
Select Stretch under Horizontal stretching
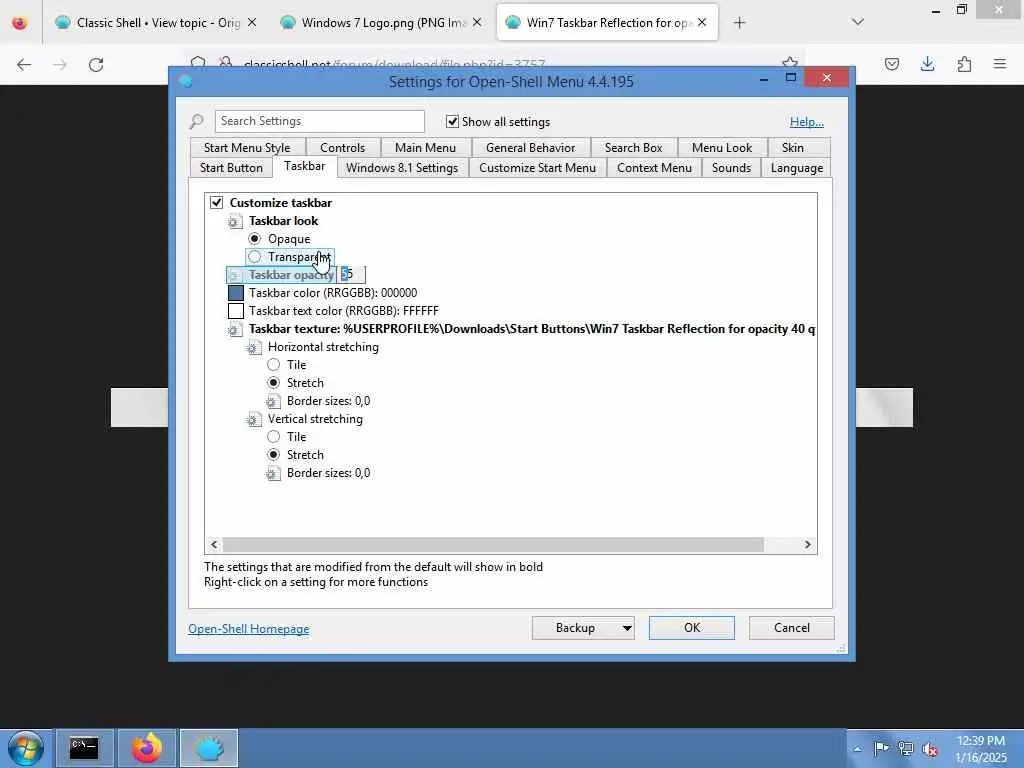coord(274,383)
